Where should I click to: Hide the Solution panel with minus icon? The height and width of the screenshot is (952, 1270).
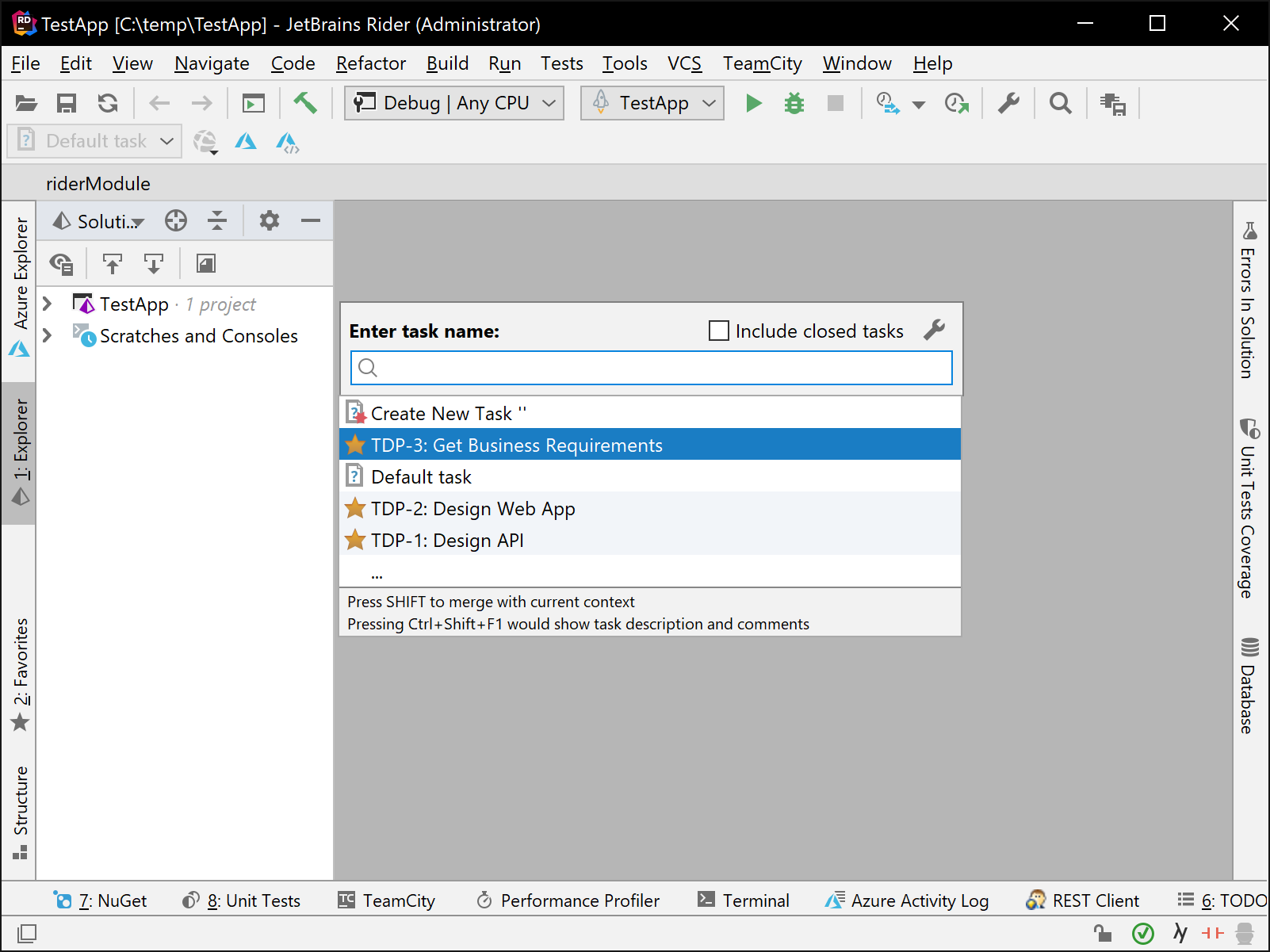tap(311, 220)
